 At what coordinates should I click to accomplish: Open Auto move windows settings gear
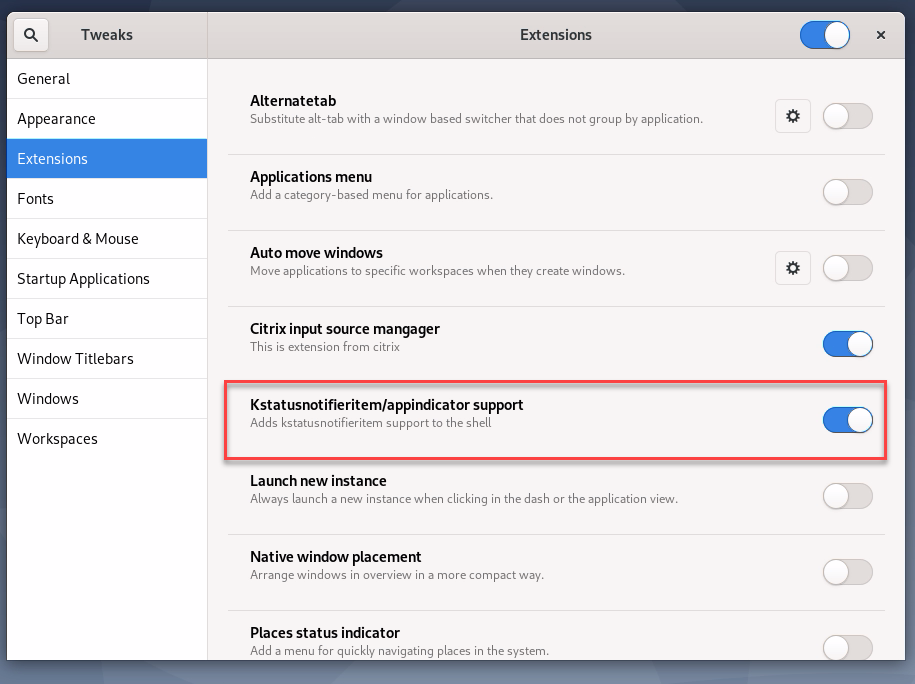click(x=792, y=268)
